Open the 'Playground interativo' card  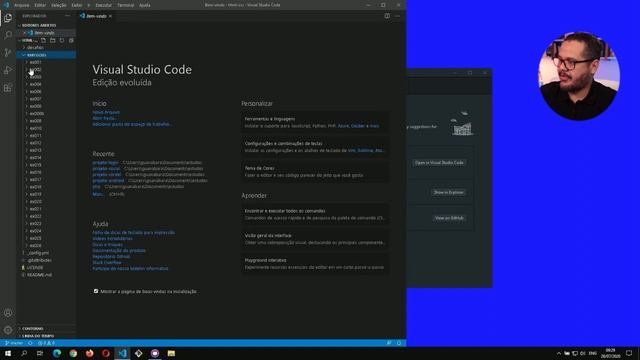tap(315, 264)
